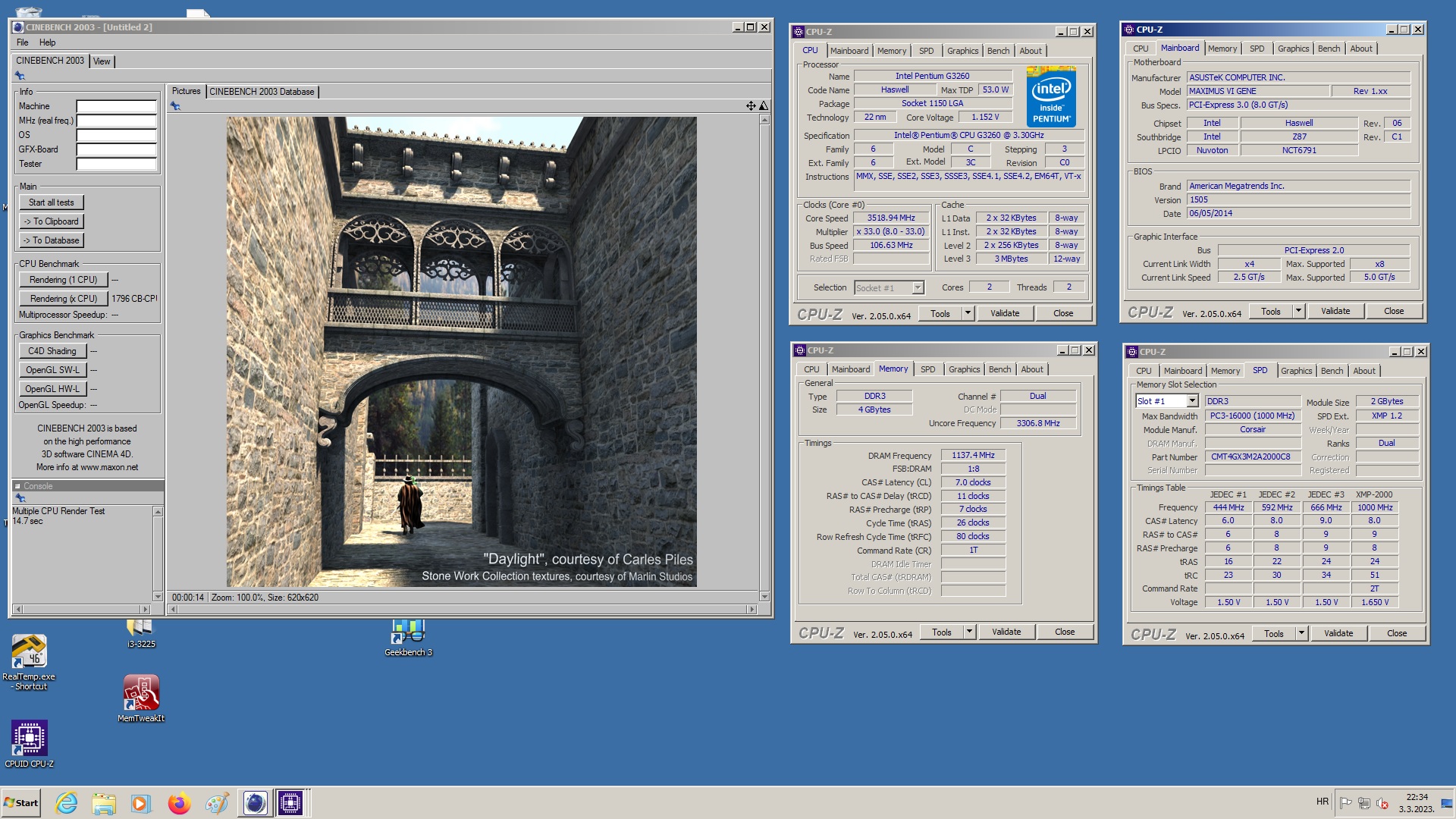Click the To Database button
This screenshot has height=819, width=1456.
52,240
